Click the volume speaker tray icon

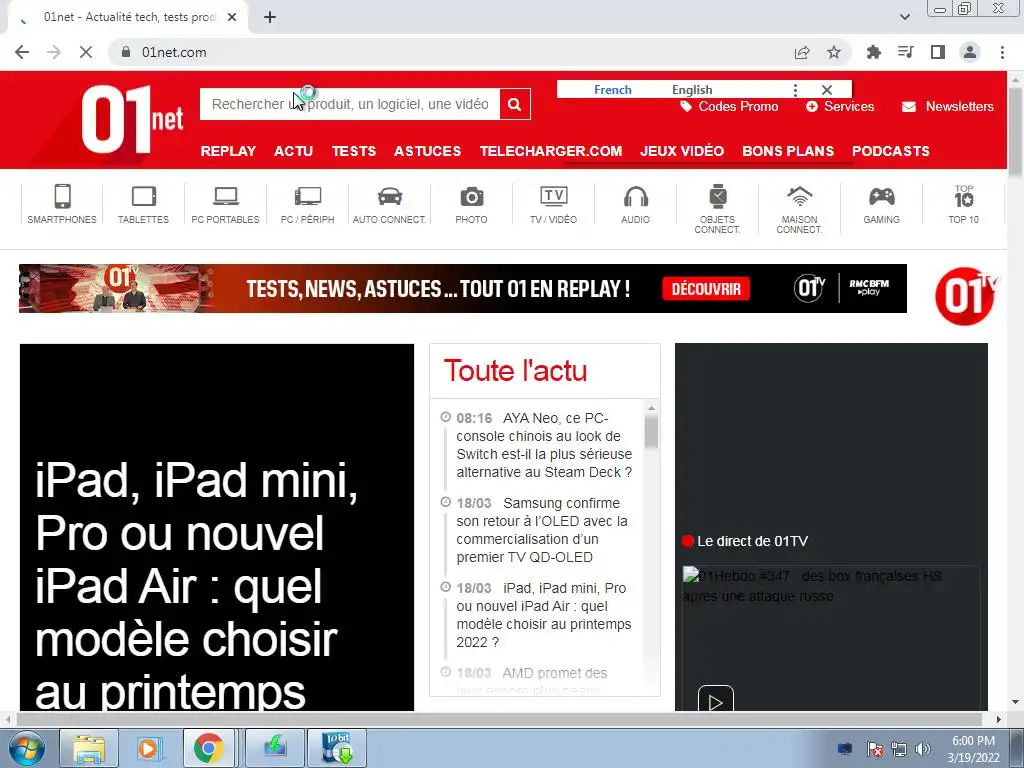922,749
